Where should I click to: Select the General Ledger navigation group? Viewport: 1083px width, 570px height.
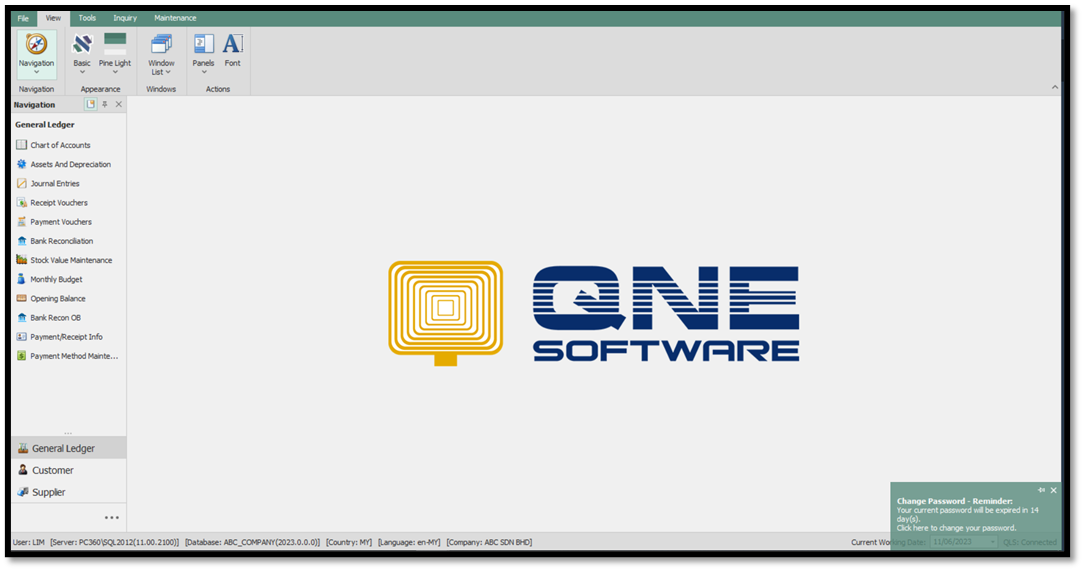click(68, 448)
